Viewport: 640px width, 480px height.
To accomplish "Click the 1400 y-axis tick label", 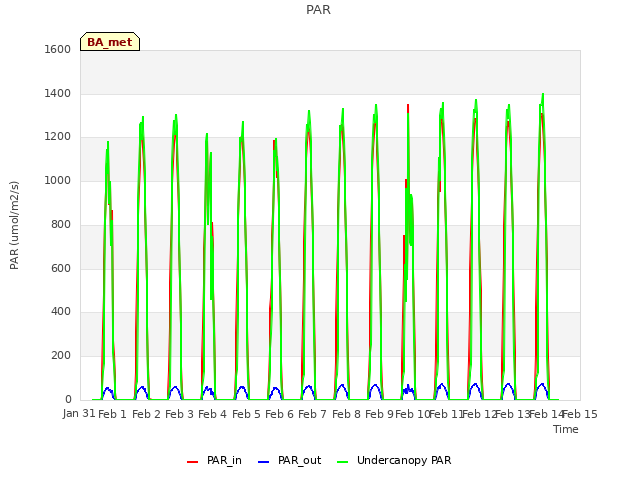I will [58, 93].
